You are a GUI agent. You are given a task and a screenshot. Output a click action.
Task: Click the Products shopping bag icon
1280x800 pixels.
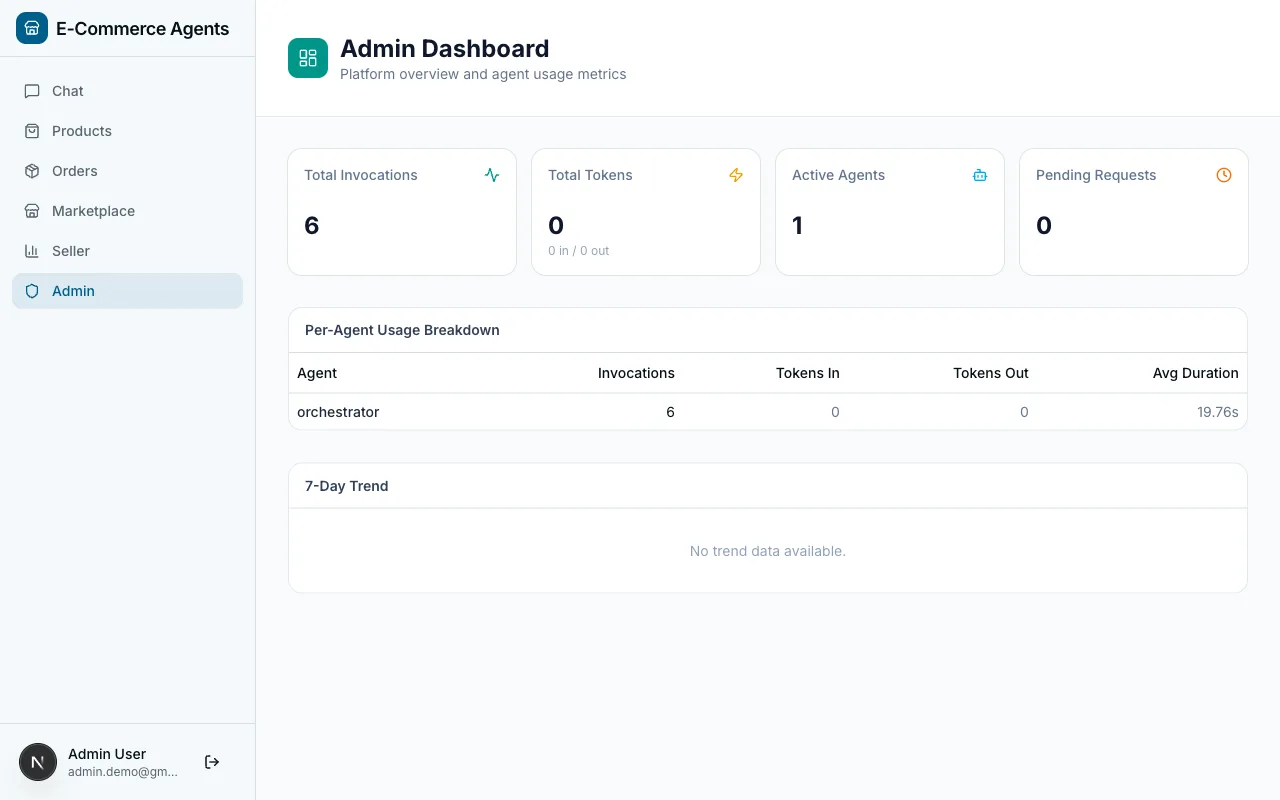[32, 131]
